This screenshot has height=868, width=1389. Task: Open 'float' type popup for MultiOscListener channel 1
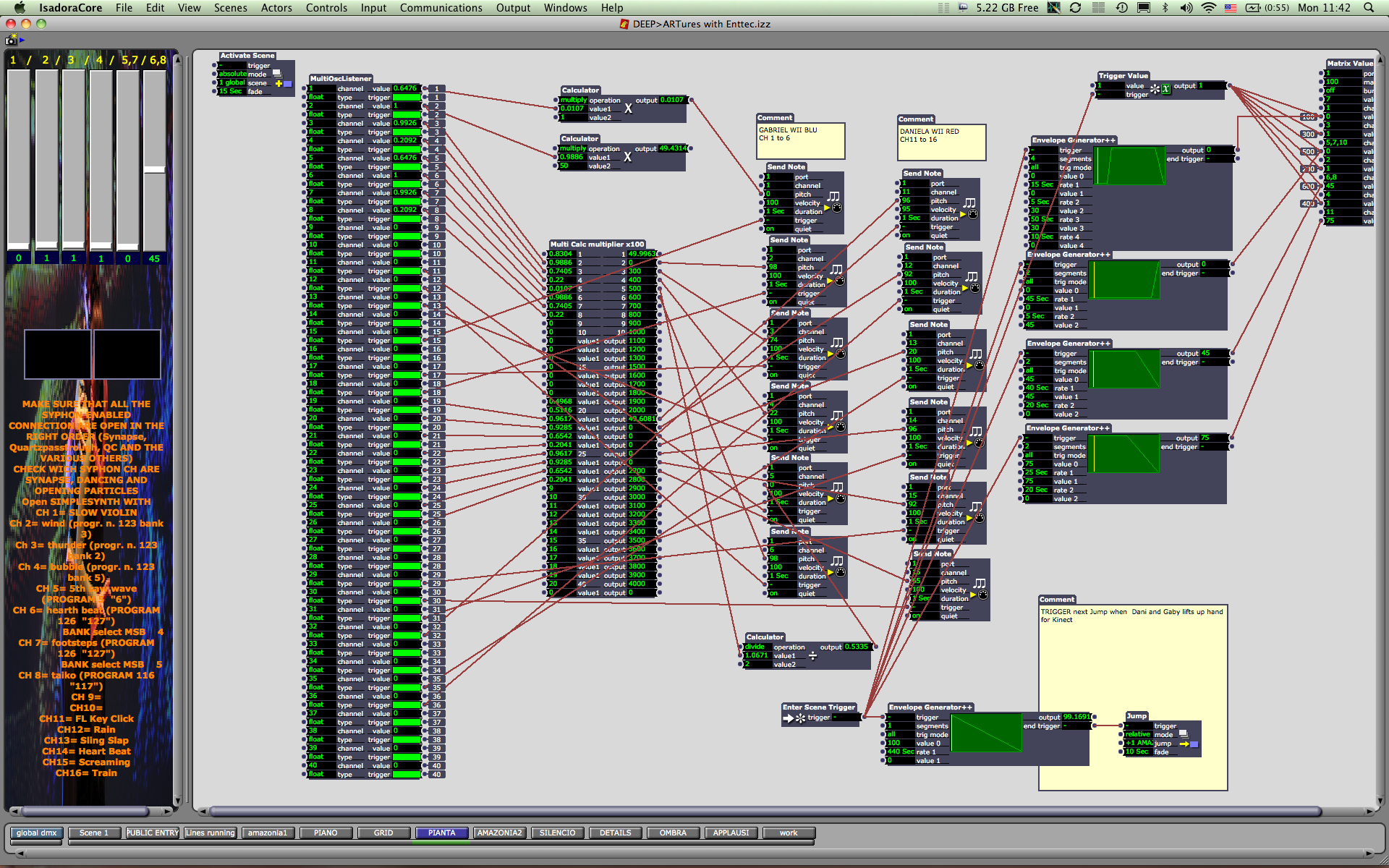coord(320,97)
